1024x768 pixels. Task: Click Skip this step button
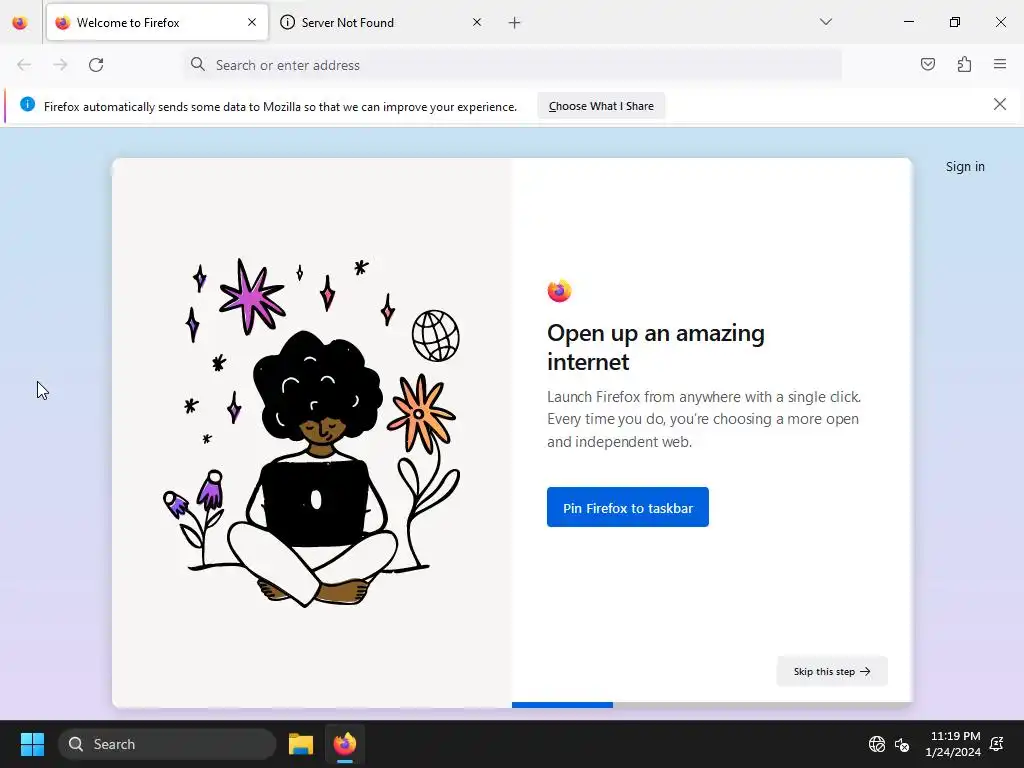tap(832, 671)
